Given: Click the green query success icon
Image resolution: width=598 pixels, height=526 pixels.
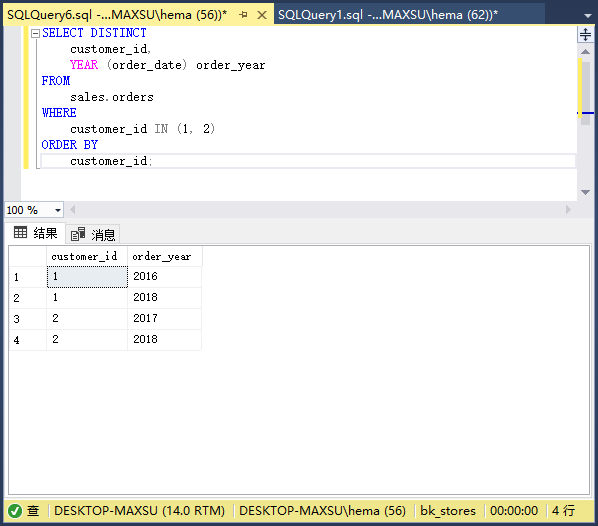Looking at the screenshot, I should pyautogui.click(x=15, y=510).
